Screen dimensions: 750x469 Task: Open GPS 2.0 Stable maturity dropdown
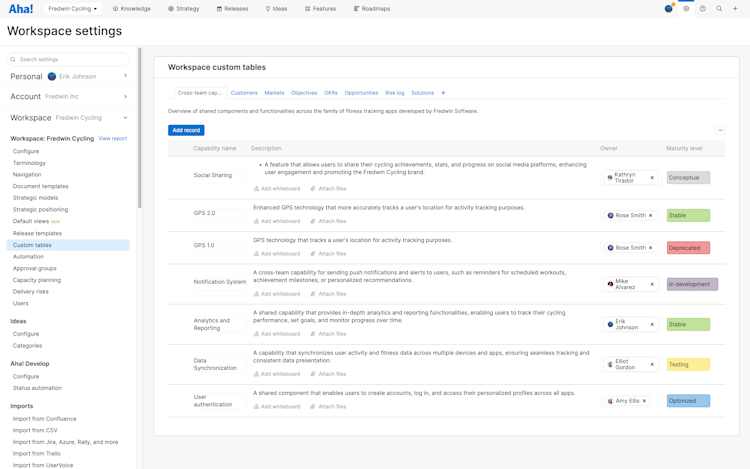pos(688,216)
